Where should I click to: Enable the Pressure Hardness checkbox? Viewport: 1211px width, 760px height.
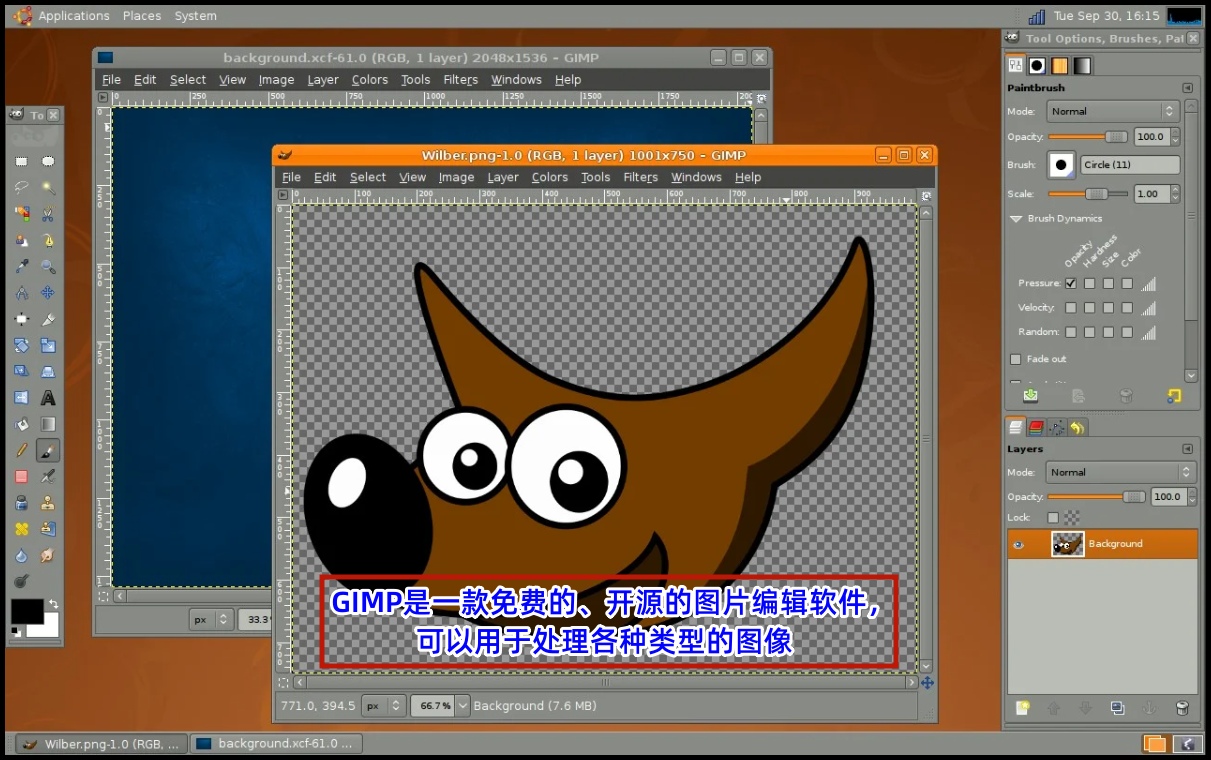tap(1090, 284)
